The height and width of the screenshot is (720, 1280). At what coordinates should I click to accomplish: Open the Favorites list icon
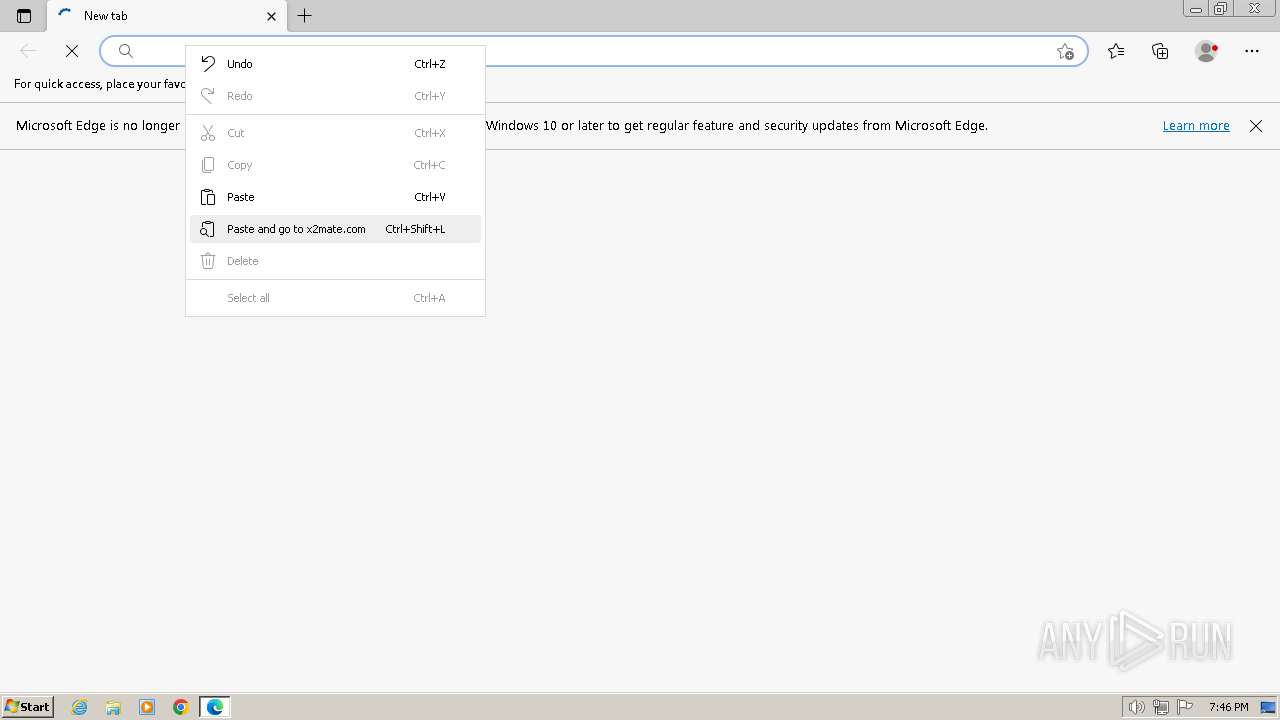(x=1116, y=51)
